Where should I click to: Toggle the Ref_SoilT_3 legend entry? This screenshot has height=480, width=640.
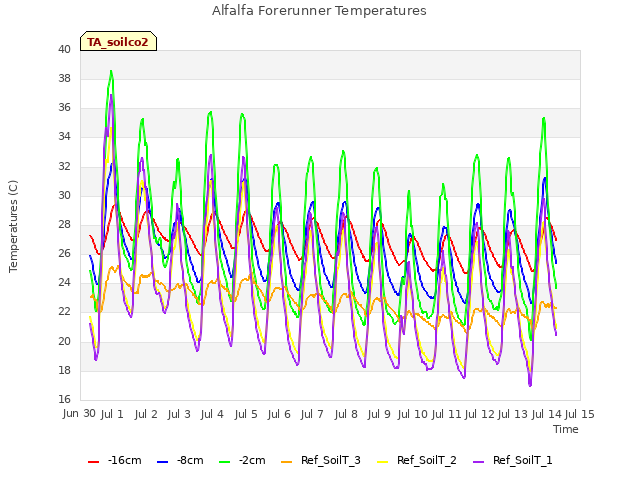321,460
